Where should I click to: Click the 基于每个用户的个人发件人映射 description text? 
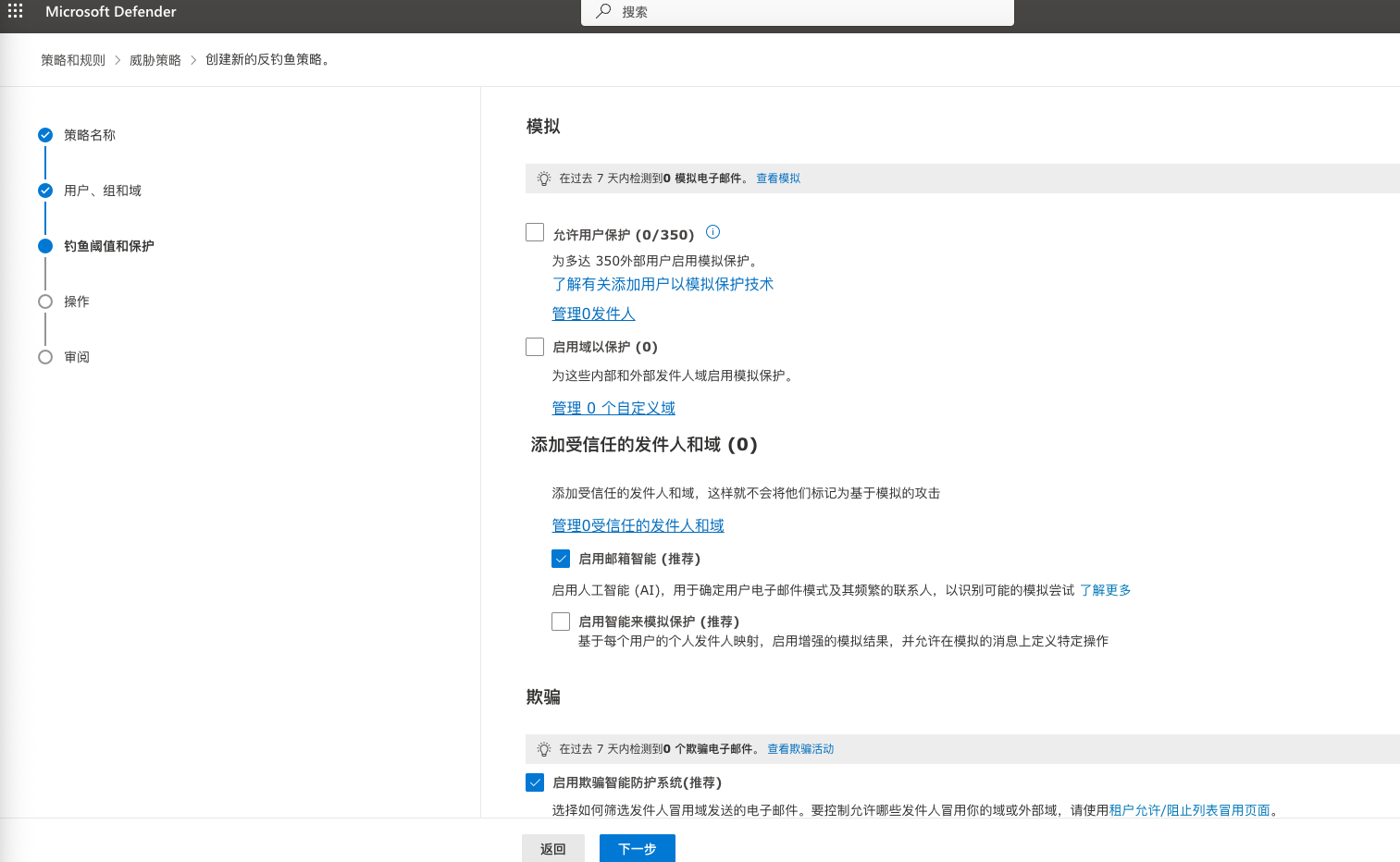(843, 641)
